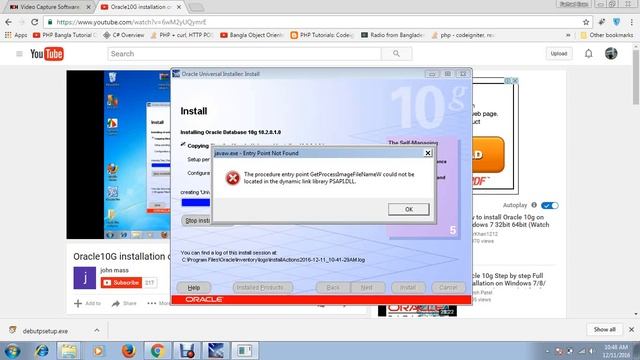Open the More options under the video
Screen dimensions: 640x360
pyautogui.click(x=159, y=303)
